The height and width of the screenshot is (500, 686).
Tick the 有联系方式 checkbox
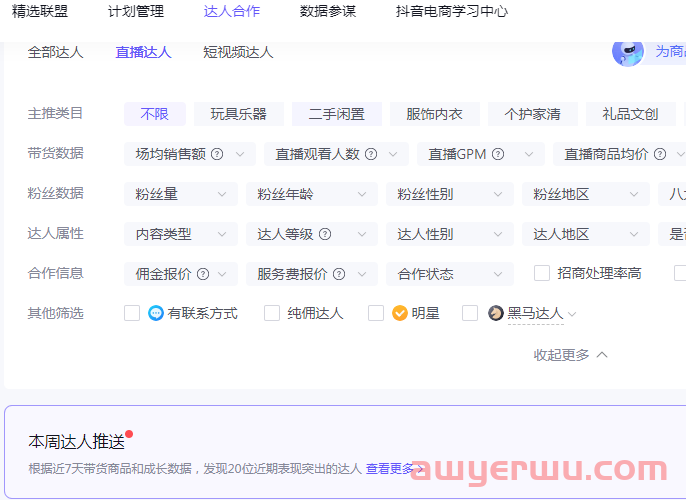[132, 313]
